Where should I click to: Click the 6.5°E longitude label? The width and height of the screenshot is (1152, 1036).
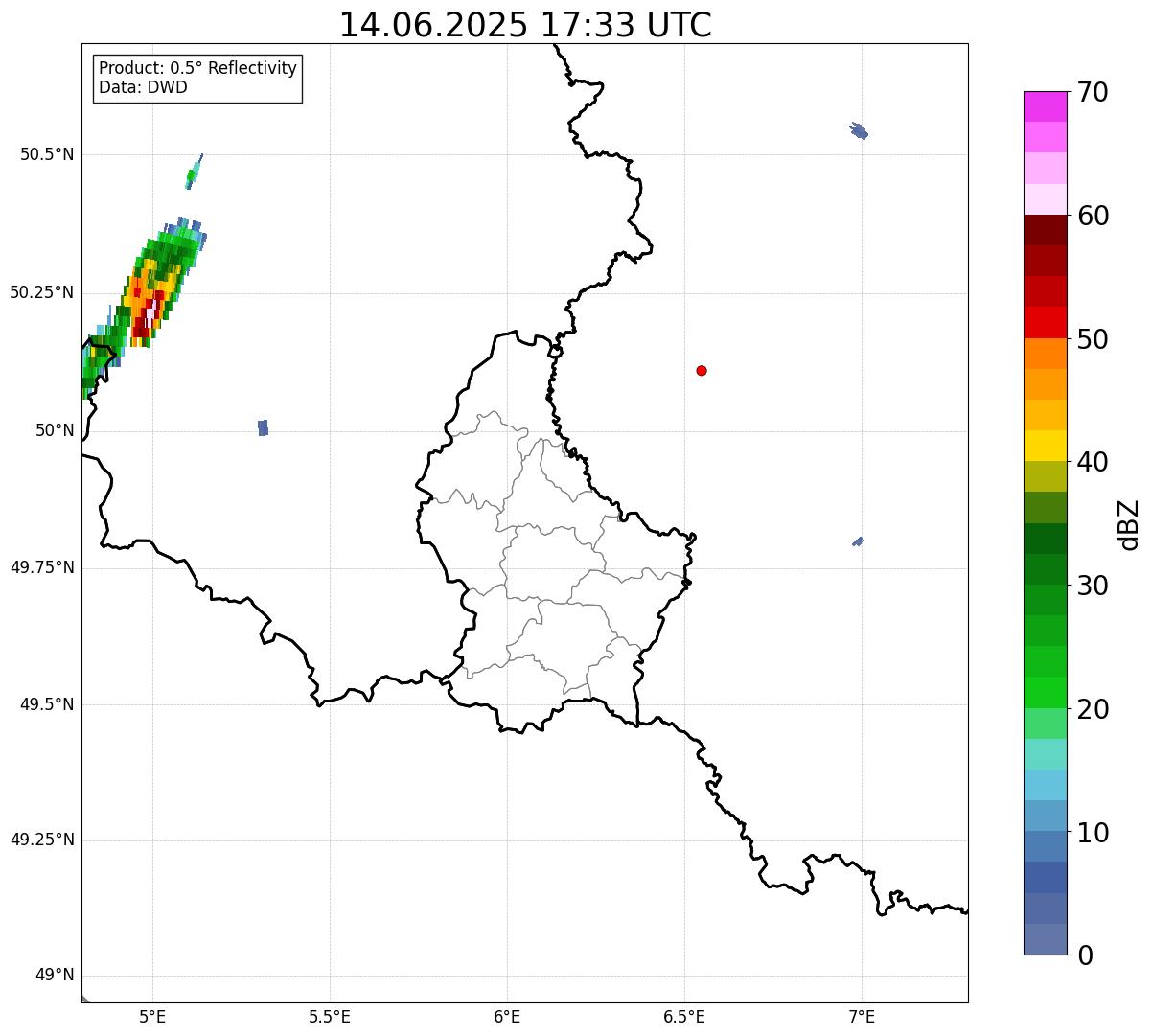(x=684, y=1016)
